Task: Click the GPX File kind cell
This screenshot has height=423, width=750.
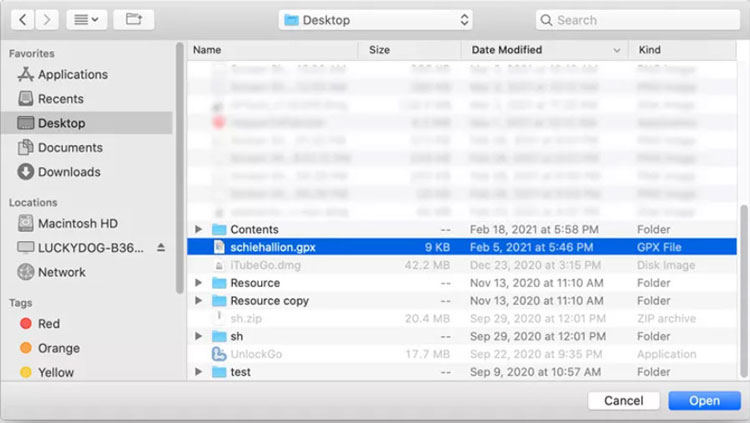Action: tap(659, 247)
